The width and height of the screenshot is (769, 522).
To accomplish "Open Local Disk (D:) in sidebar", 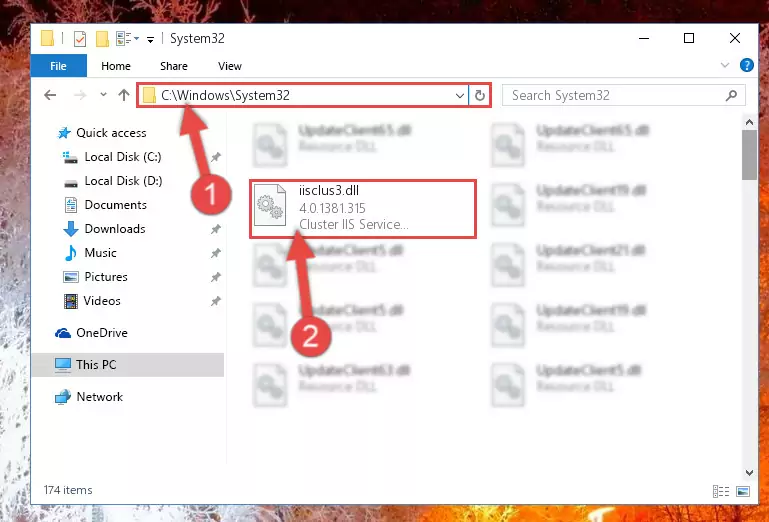I will pos(123,181).
